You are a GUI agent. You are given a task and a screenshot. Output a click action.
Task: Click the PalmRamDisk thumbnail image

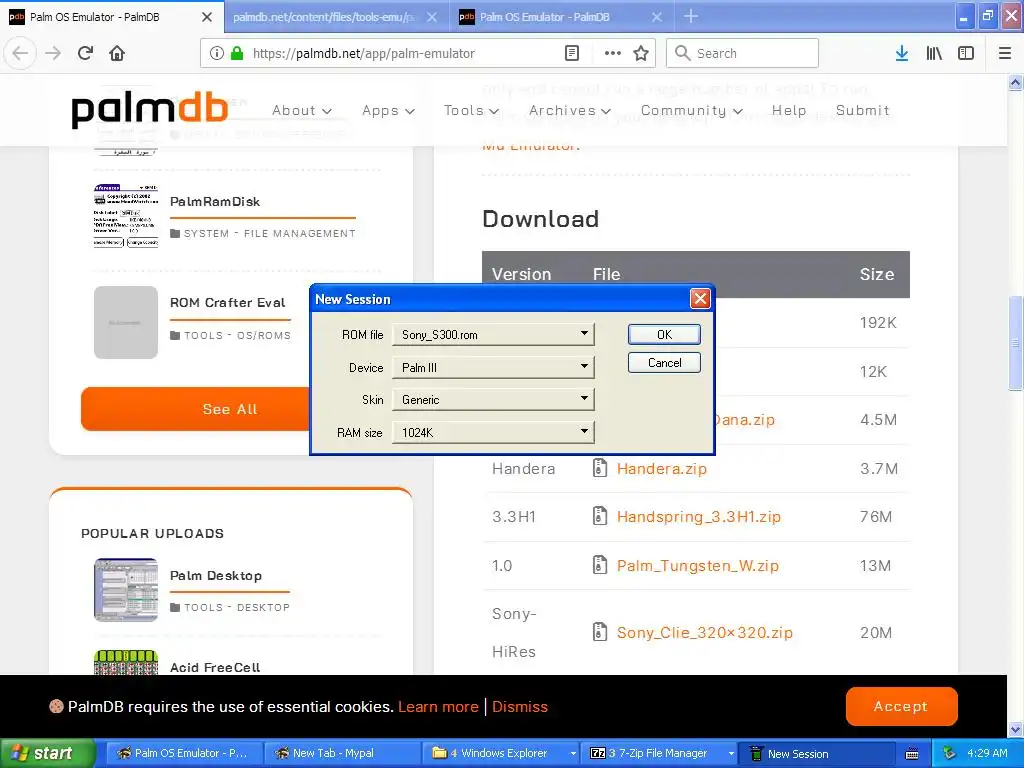(x=126, y=216)
